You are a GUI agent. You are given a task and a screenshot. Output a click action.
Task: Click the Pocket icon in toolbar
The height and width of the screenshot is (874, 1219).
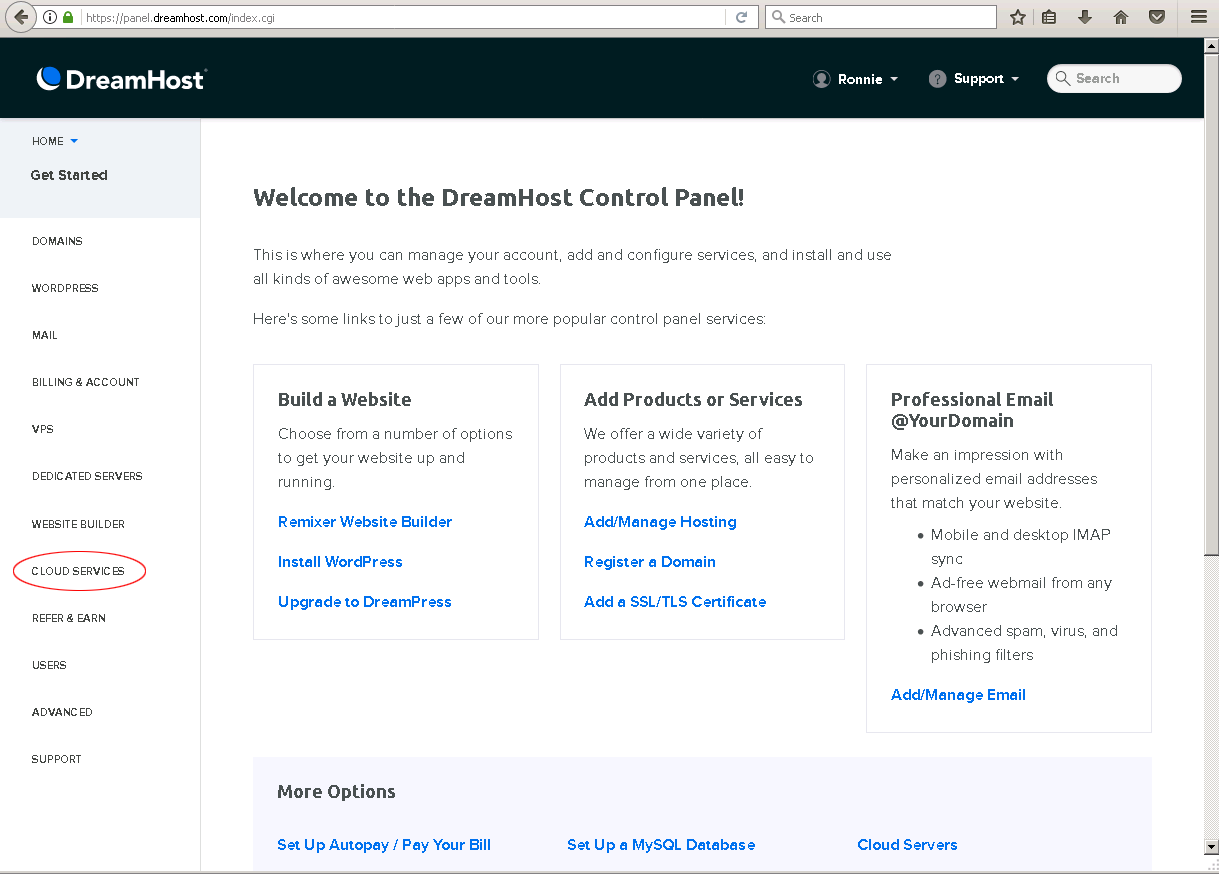click(x=1157, y=17)
